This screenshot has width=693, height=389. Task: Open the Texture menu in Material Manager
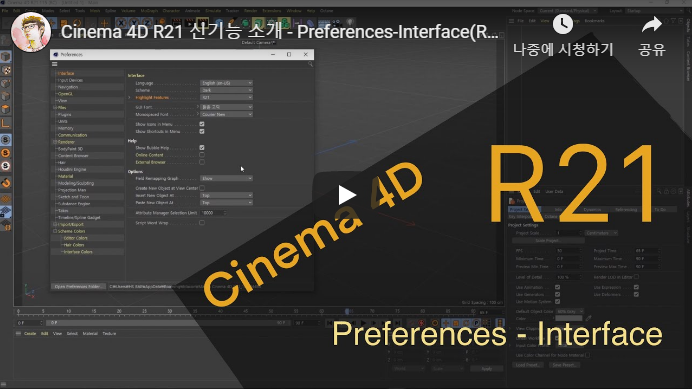(x=109, y=333)
